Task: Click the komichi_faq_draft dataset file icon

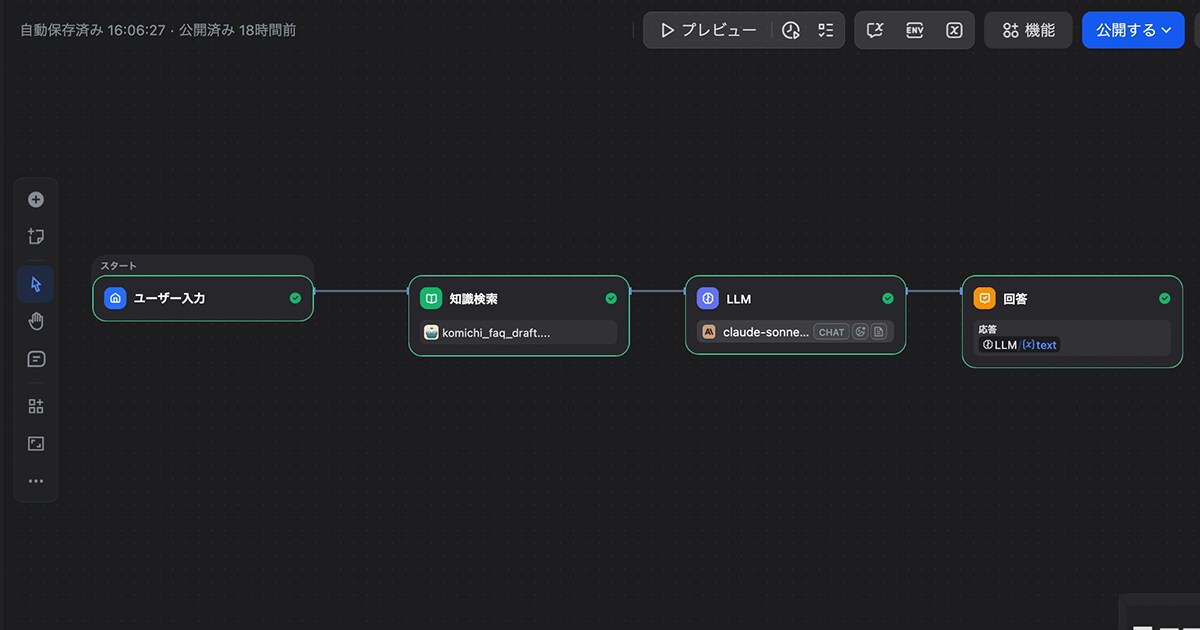Action: pyautogui.click(x=431, y=333)
